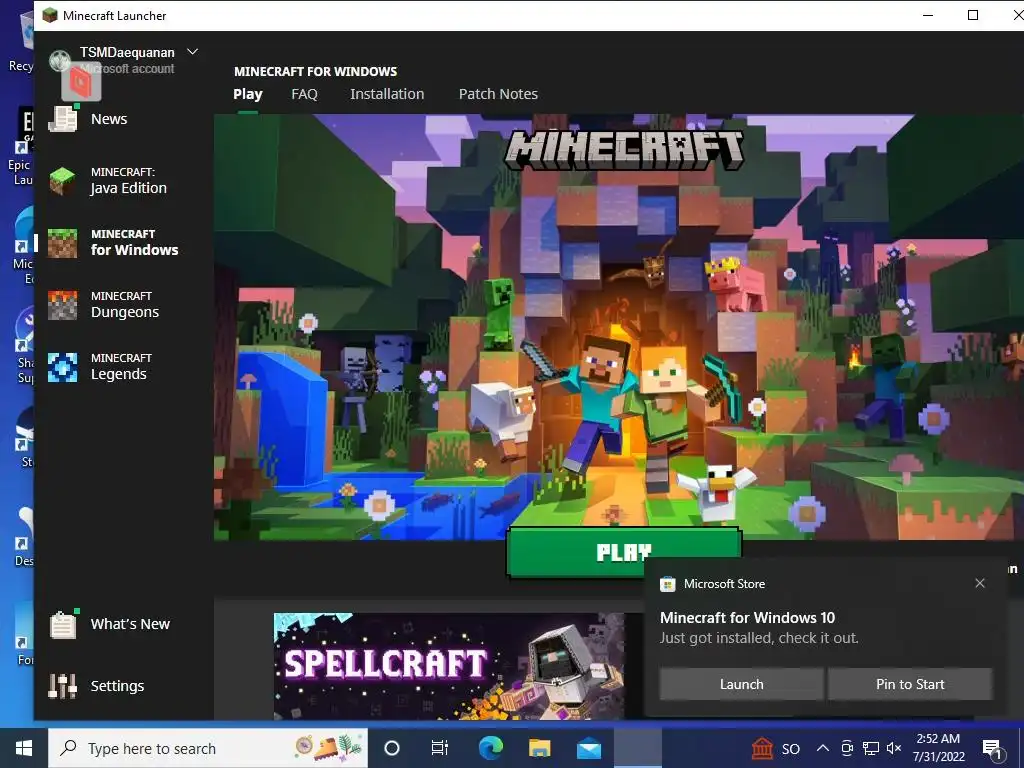Switch to the Installation tab
1024x768 pixels.
387,94
